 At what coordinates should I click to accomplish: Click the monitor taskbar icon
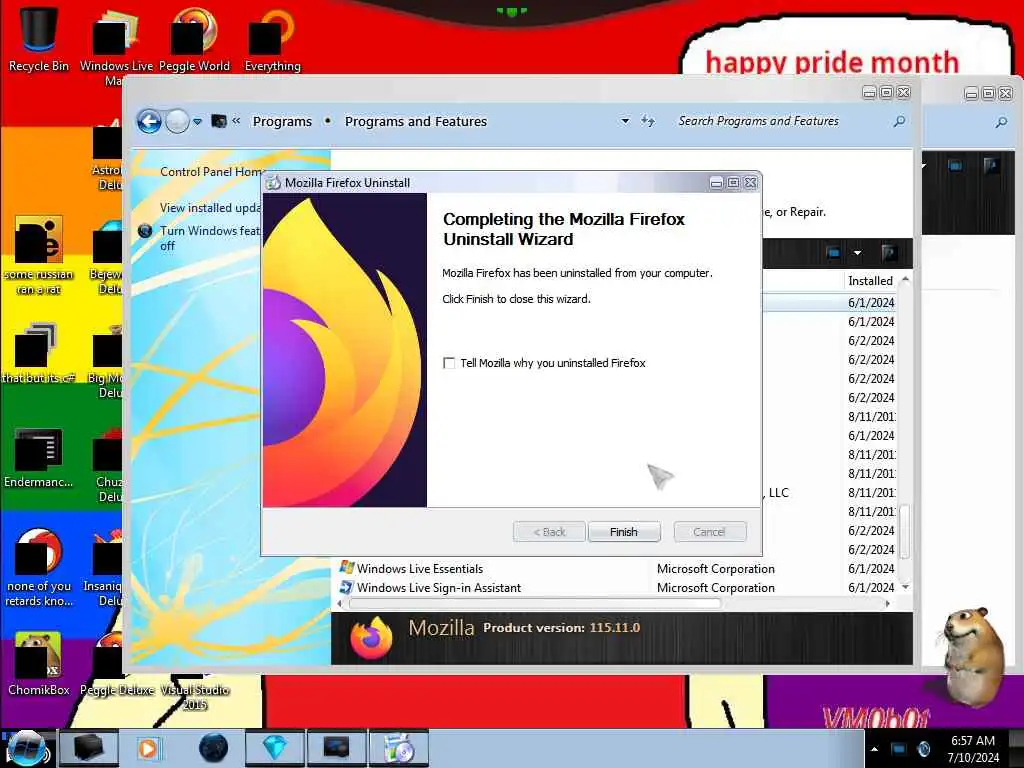(336, 748)
